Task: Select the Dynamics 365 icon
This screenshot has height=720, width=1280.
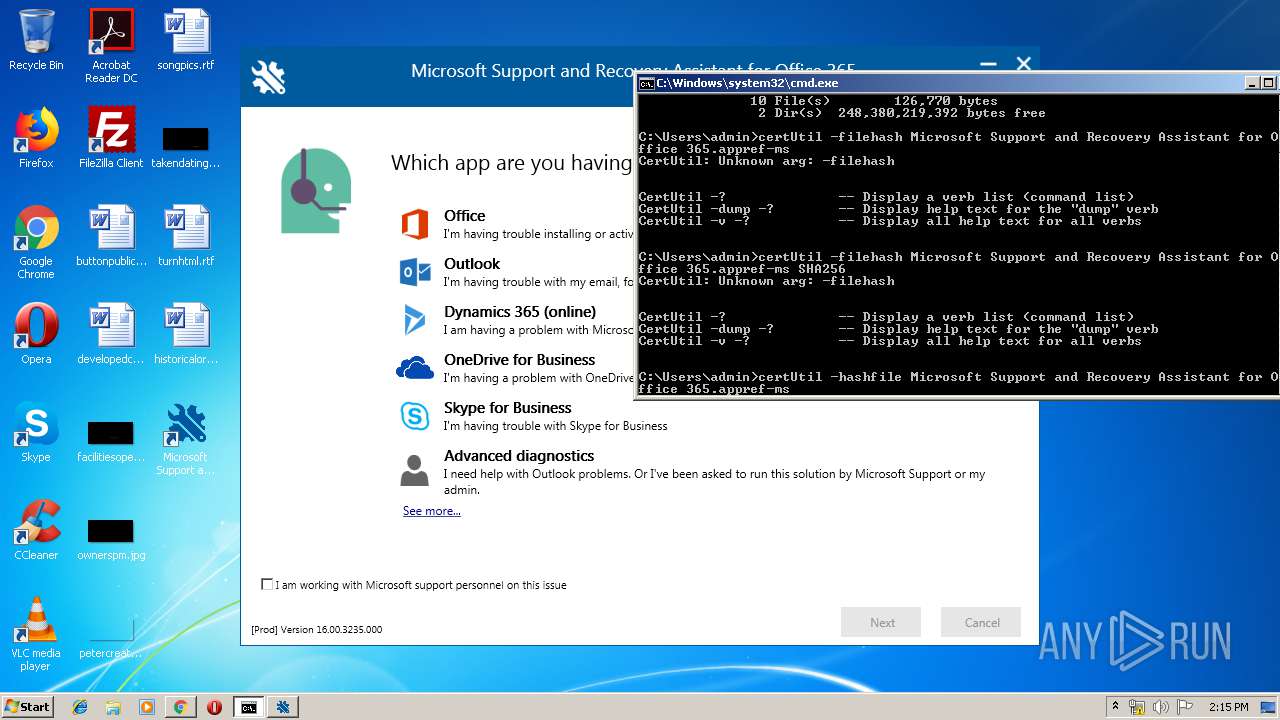Action: coord(415,320)
